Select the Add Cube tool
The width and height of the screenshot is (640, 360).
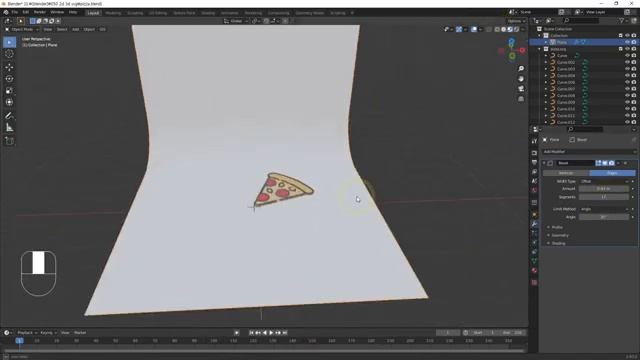click(9, 141)
